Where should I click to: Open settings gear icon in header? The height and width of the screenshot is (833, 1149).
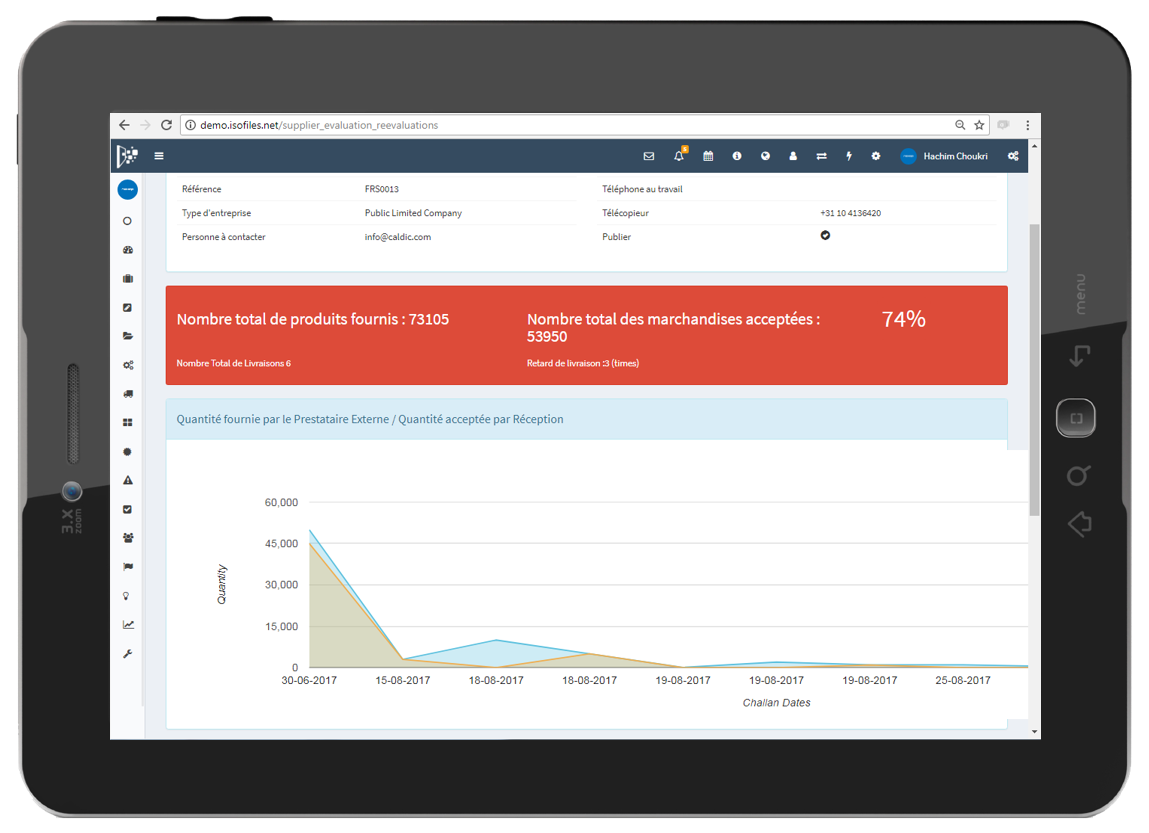[x=876, y=156]
